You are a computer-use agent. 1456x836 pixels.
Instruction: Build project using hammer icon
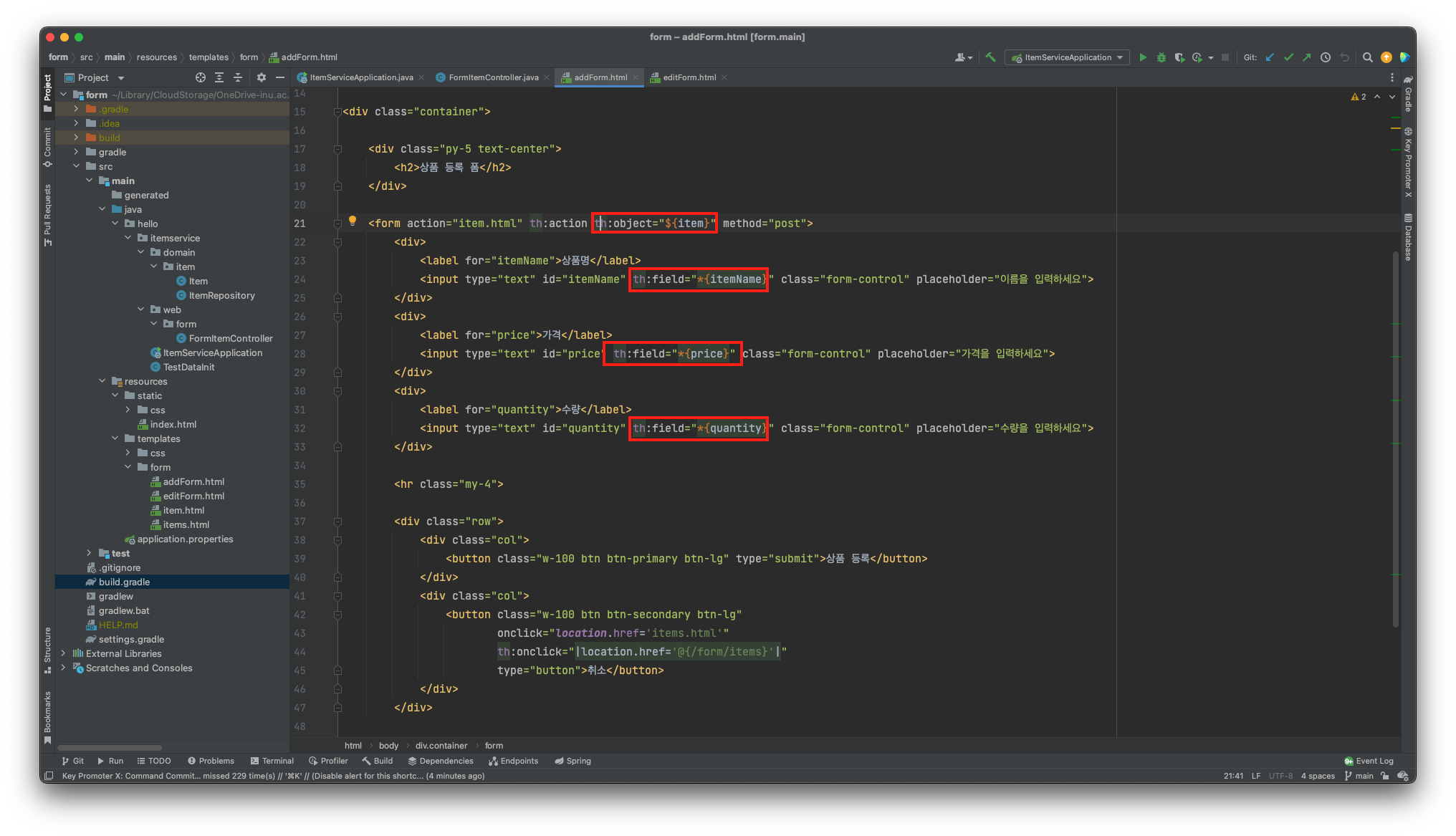[x=990, y=57]
